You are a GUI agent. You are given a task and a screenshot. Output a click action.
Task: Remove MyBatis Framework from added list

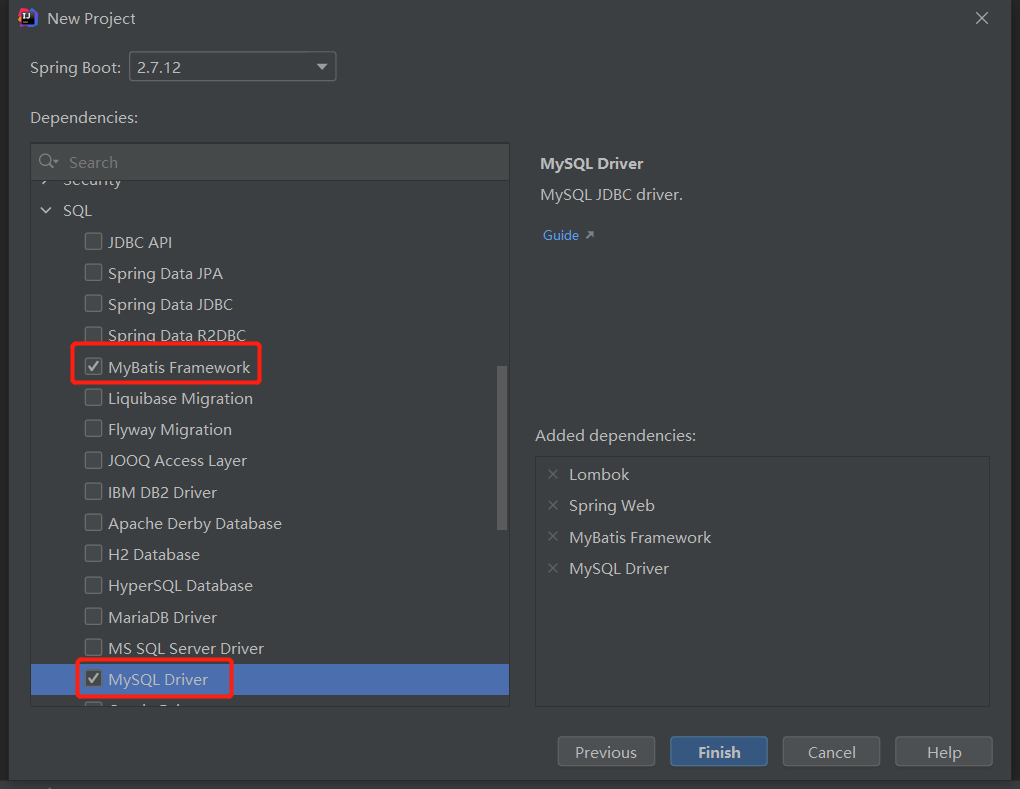coord(553,537)
